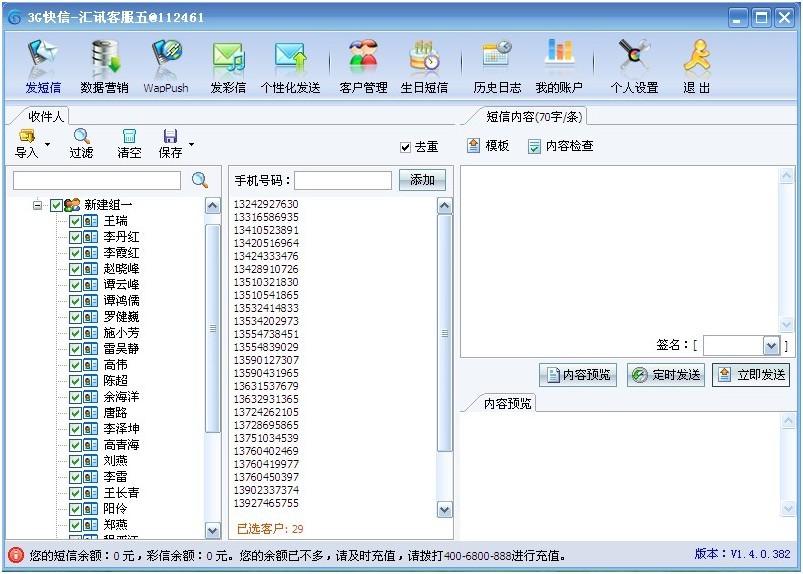Viewport: 803px width, 574px height.
Task: Select the 短信内容(70字/条) tab
Action: 534,117
